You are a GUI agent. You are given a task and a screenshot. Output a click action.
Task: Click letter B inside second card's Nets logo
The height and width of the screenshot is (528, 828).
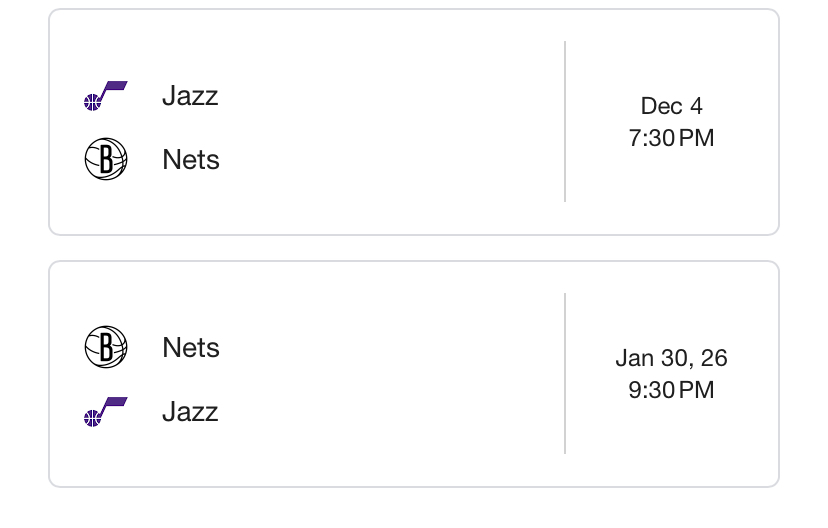(105, 348)
